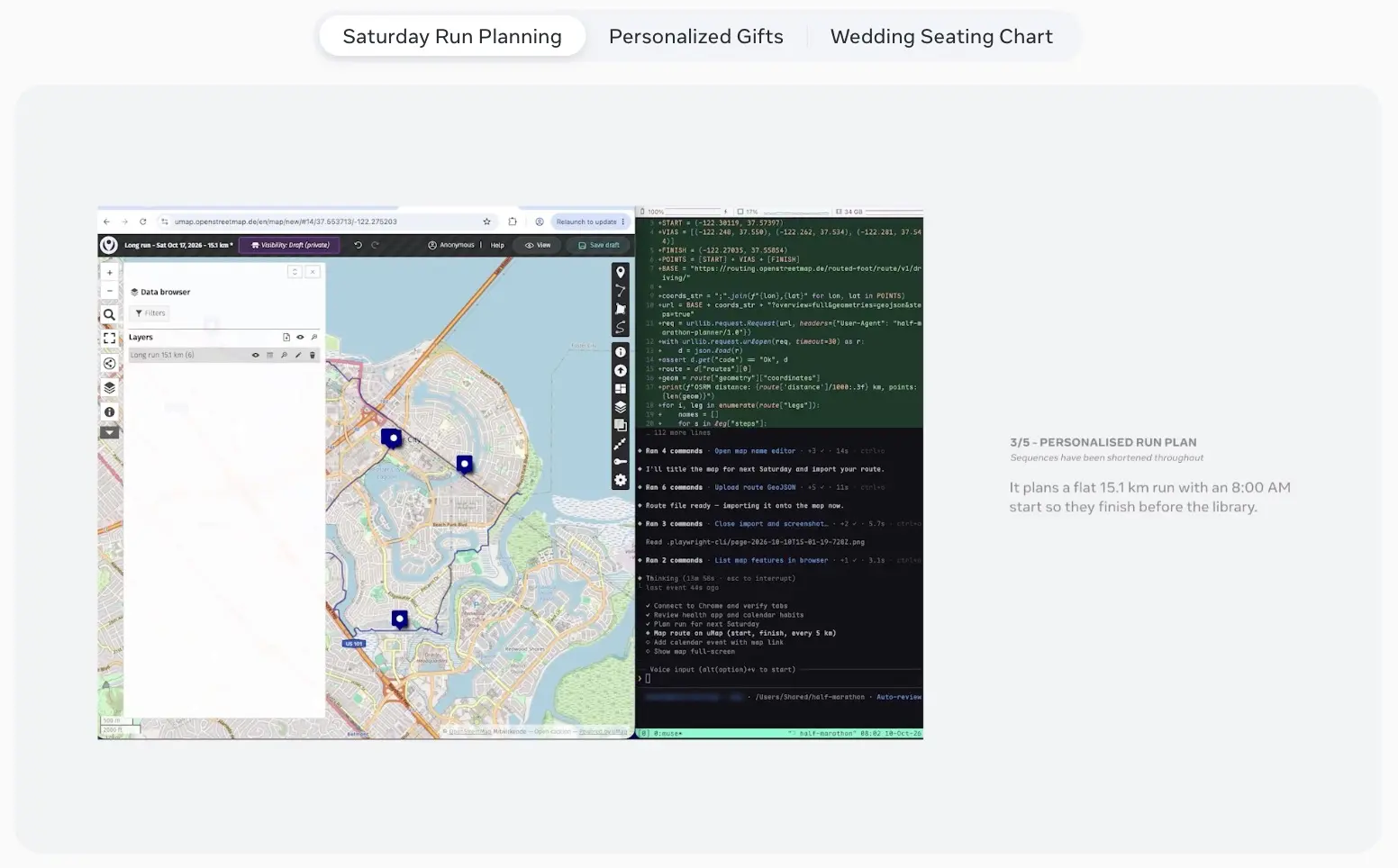Select the Draw a polyline tool
The width and height of the screenshot is (1398, 868).
pyautogui.click(x=620, y=290)
